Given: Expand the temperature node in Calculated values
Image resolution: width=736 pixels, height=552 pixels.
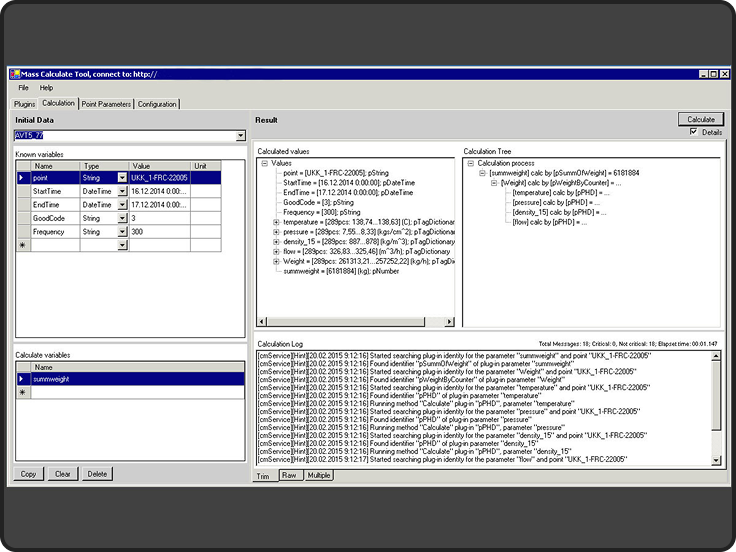Looking at the screenshot, I should click(x=275, y=221).
